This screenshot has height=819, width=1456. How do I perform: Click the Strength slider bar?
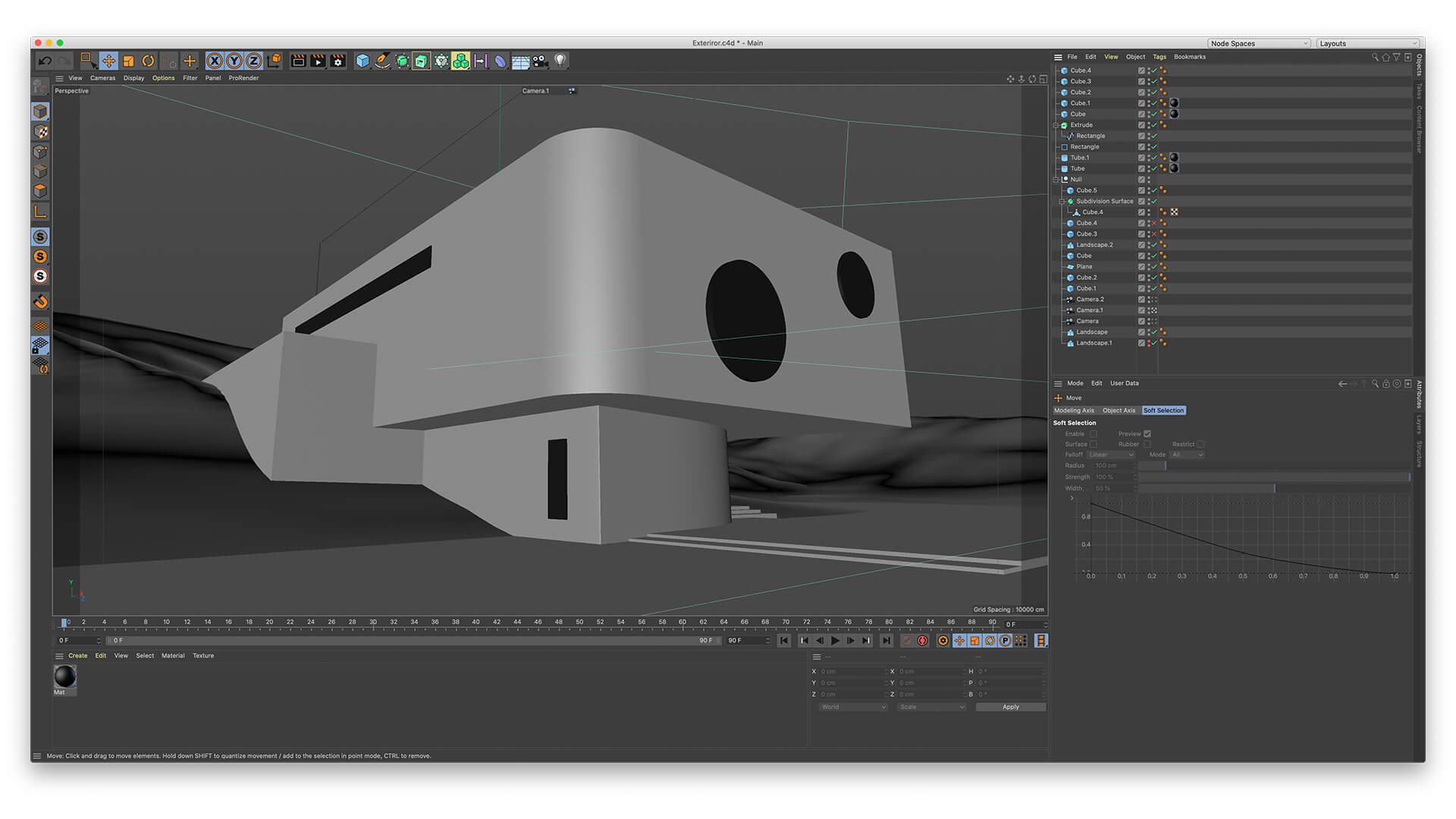1274,477
